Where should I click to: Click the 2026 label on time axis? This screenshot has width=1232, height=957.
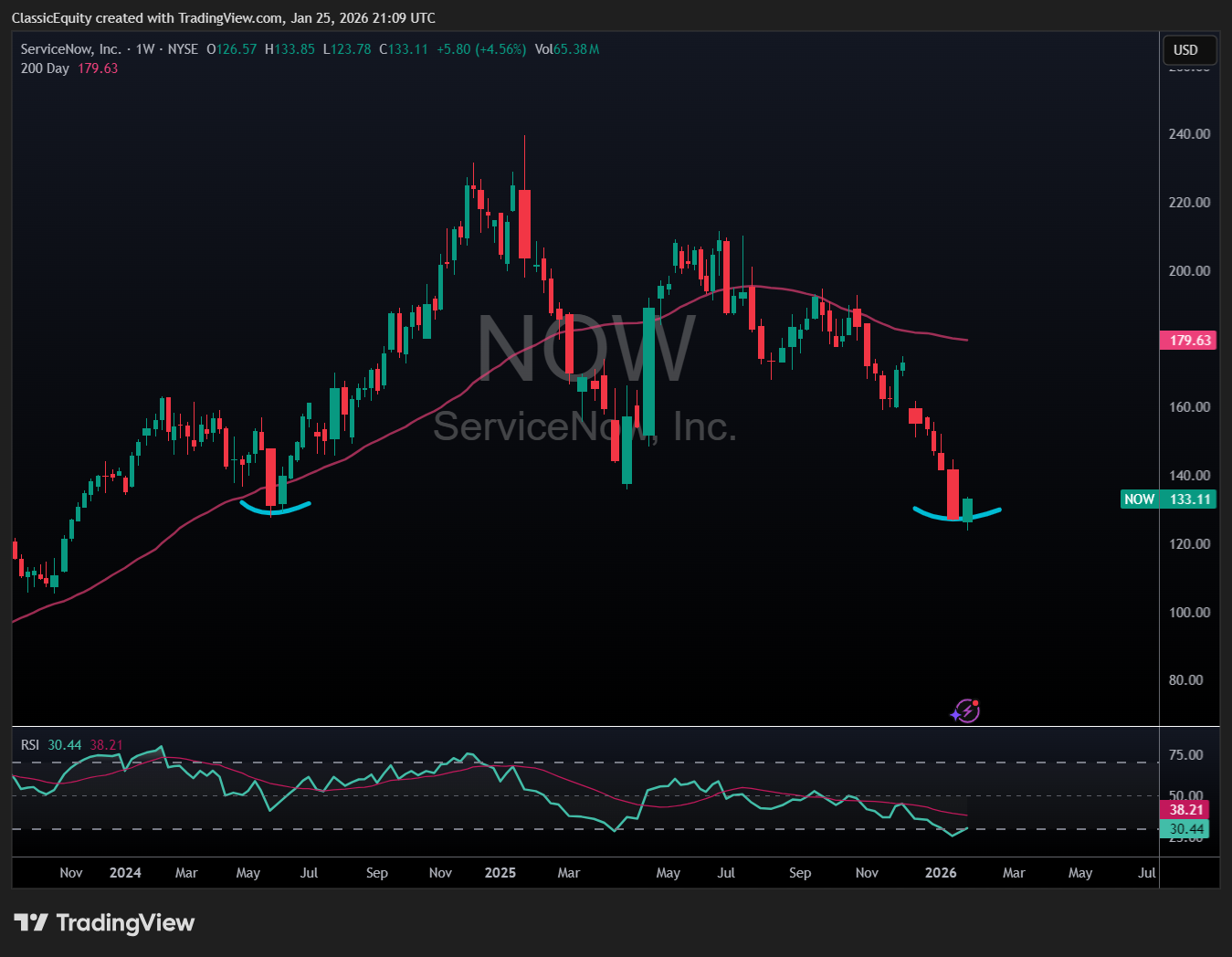click(x=941, y=872)
